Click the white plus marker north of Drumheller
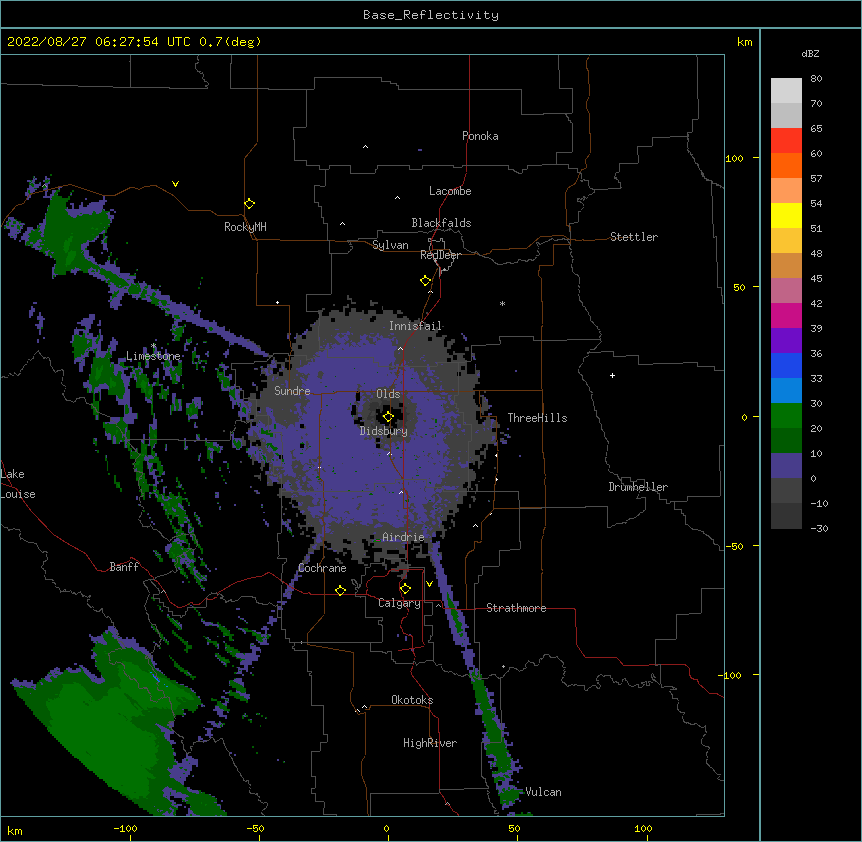Image resolution: width=862 pixels, height=842 pixels. point(612,375)
